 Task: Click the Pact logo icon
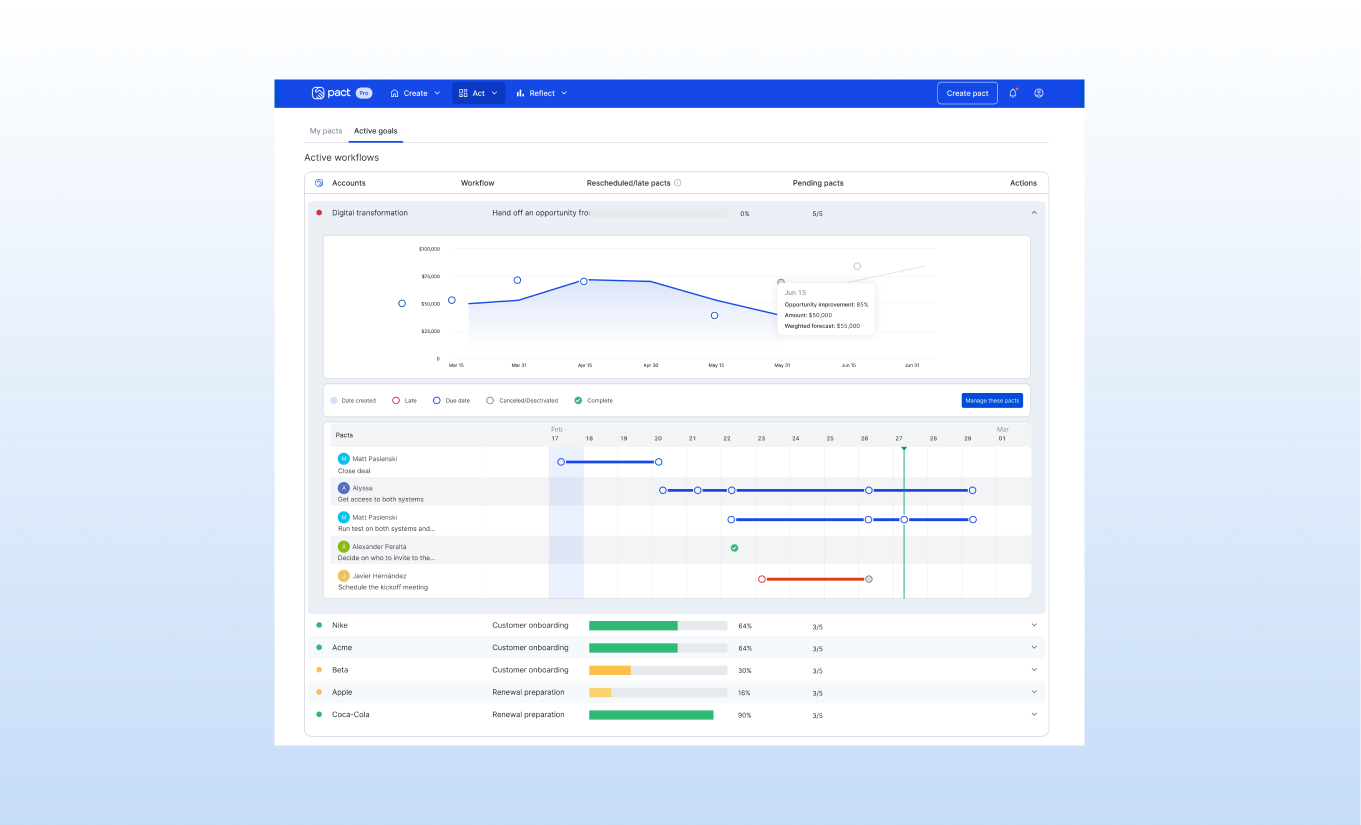click(x=318, y=93)
